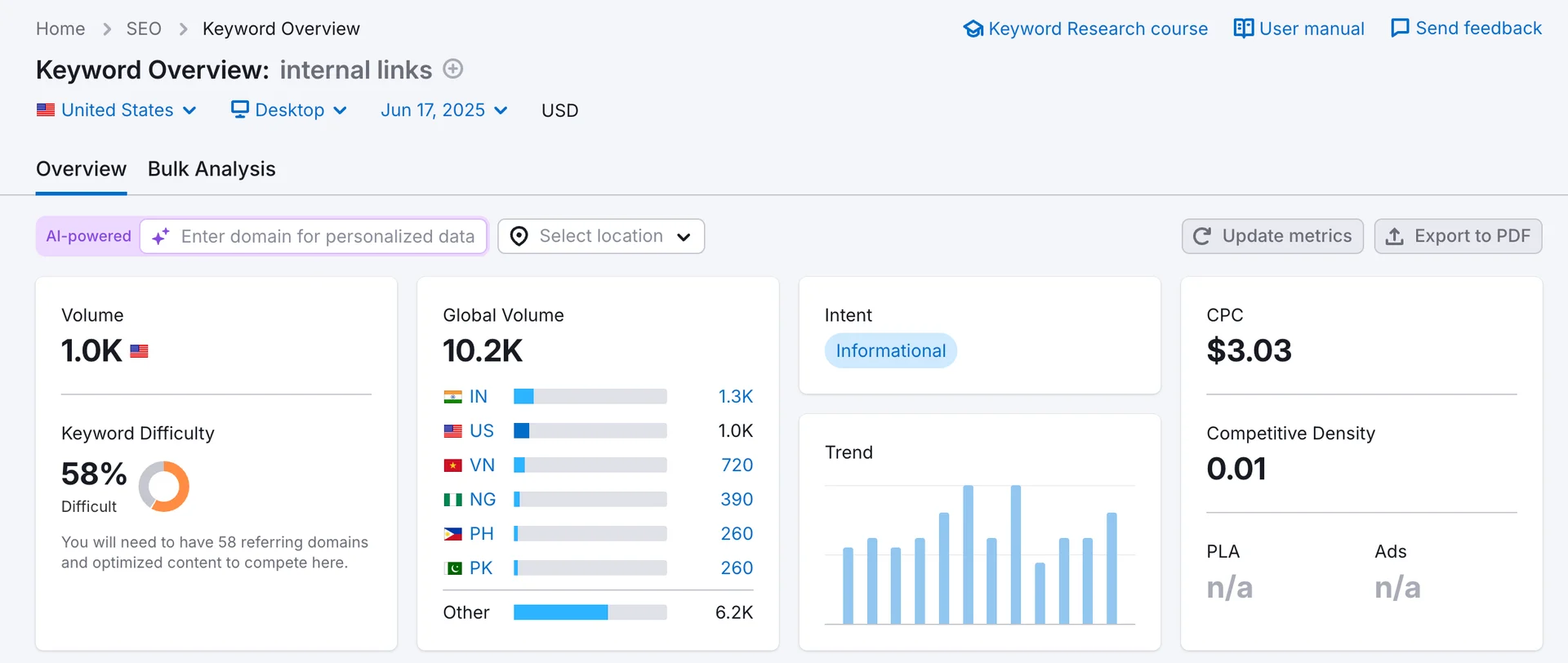Image resolution: width=1568 pixels, height=663 pixels.
Task: Click the breadcrumb chevron after SEO
Action: click(183, 29)
